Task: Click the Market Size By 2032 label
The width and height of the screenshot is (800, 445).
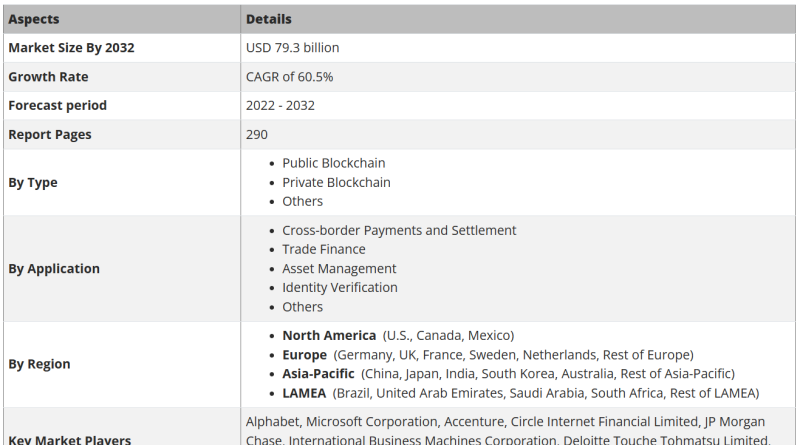Action: pos(71,48)
